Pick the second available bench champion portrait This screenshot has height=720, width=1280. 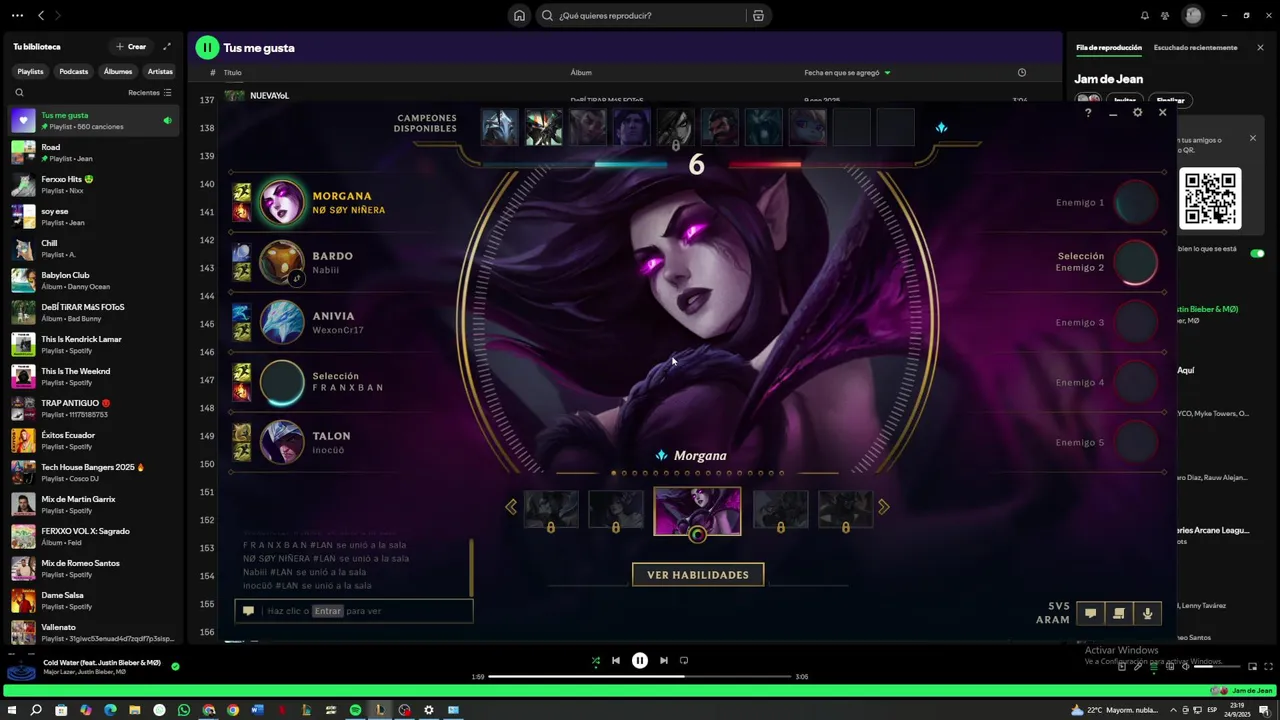tap(544, 127)
